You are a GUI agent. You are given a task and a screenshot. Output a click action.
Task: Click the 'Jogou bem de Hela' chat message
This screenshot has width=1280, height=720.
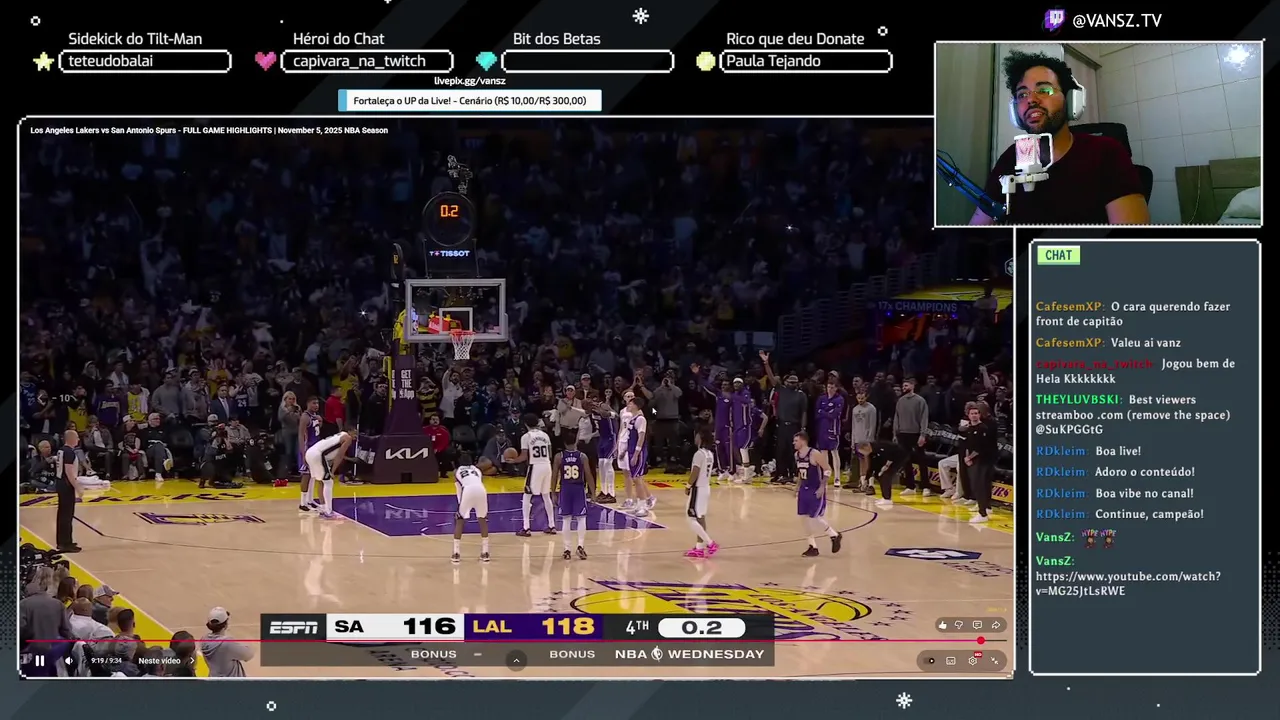coord(1135,371)
